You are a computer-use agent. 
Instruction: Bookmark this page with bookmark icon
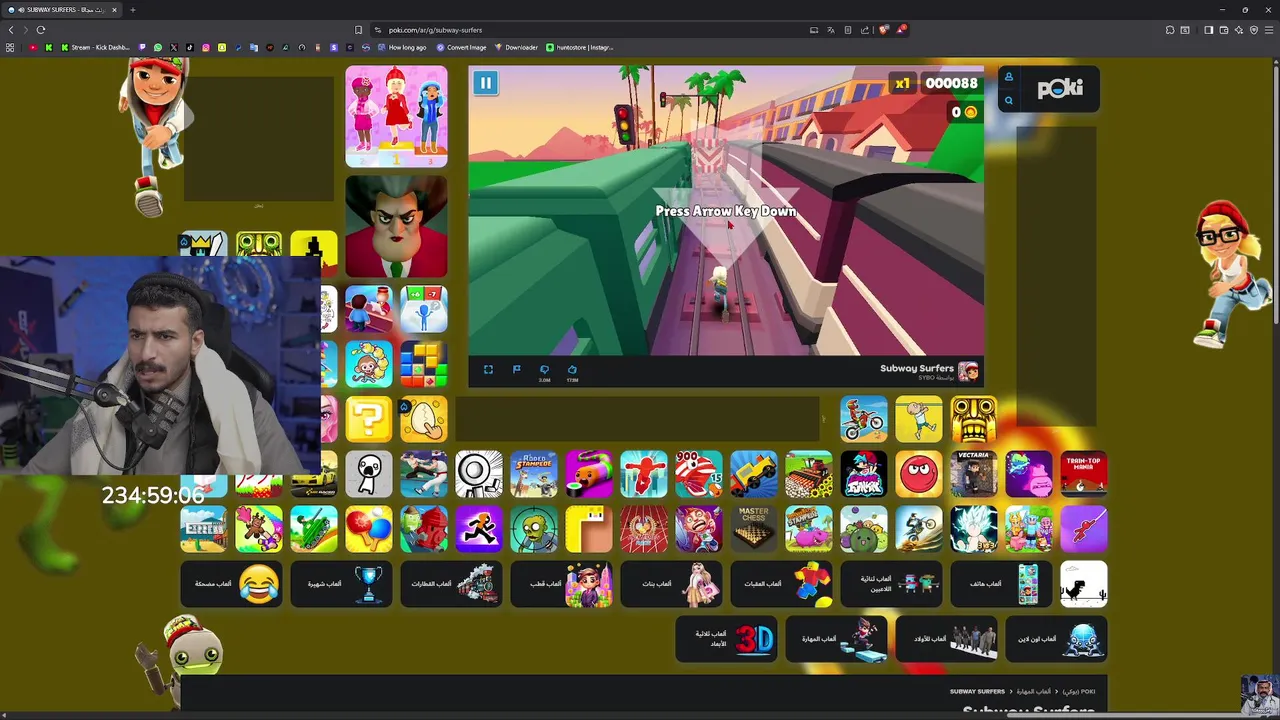(358, 30)
